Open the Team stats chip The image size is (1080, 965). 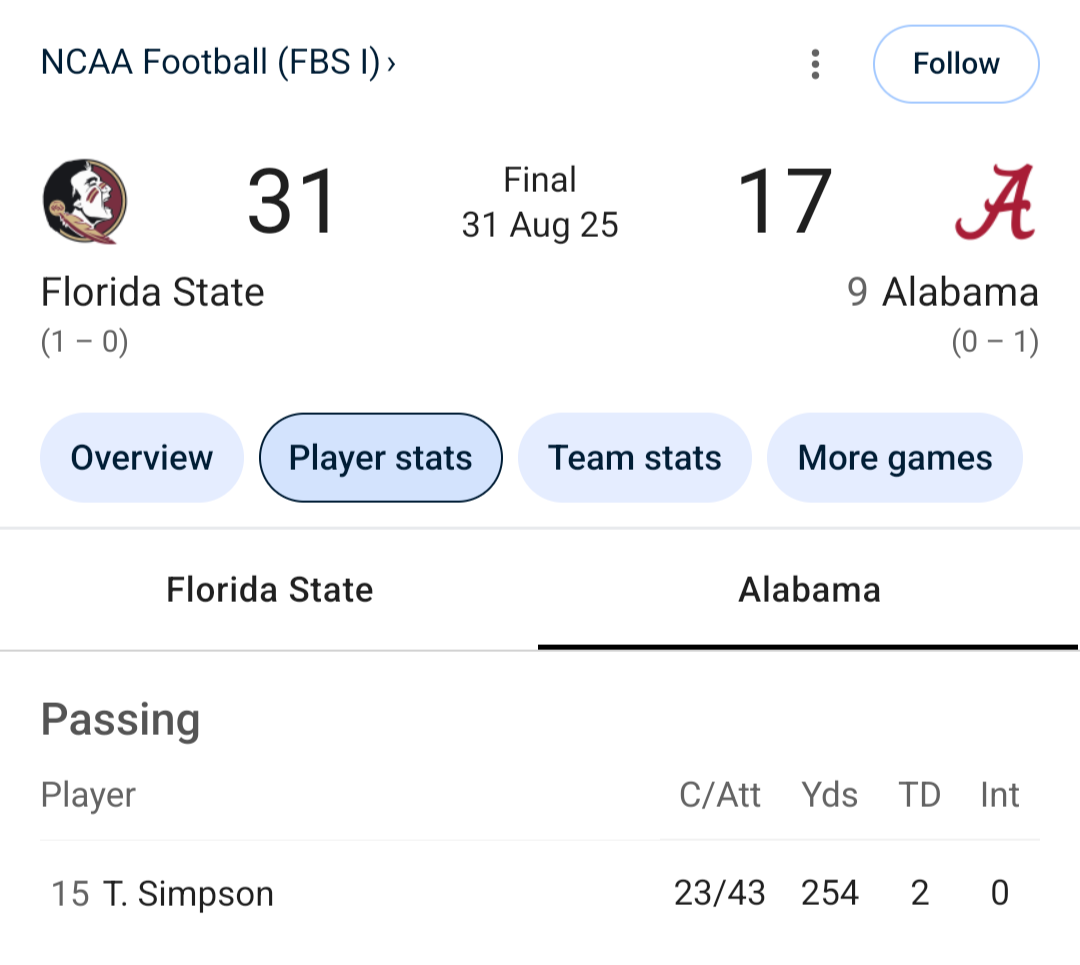[x=634, y=458]
